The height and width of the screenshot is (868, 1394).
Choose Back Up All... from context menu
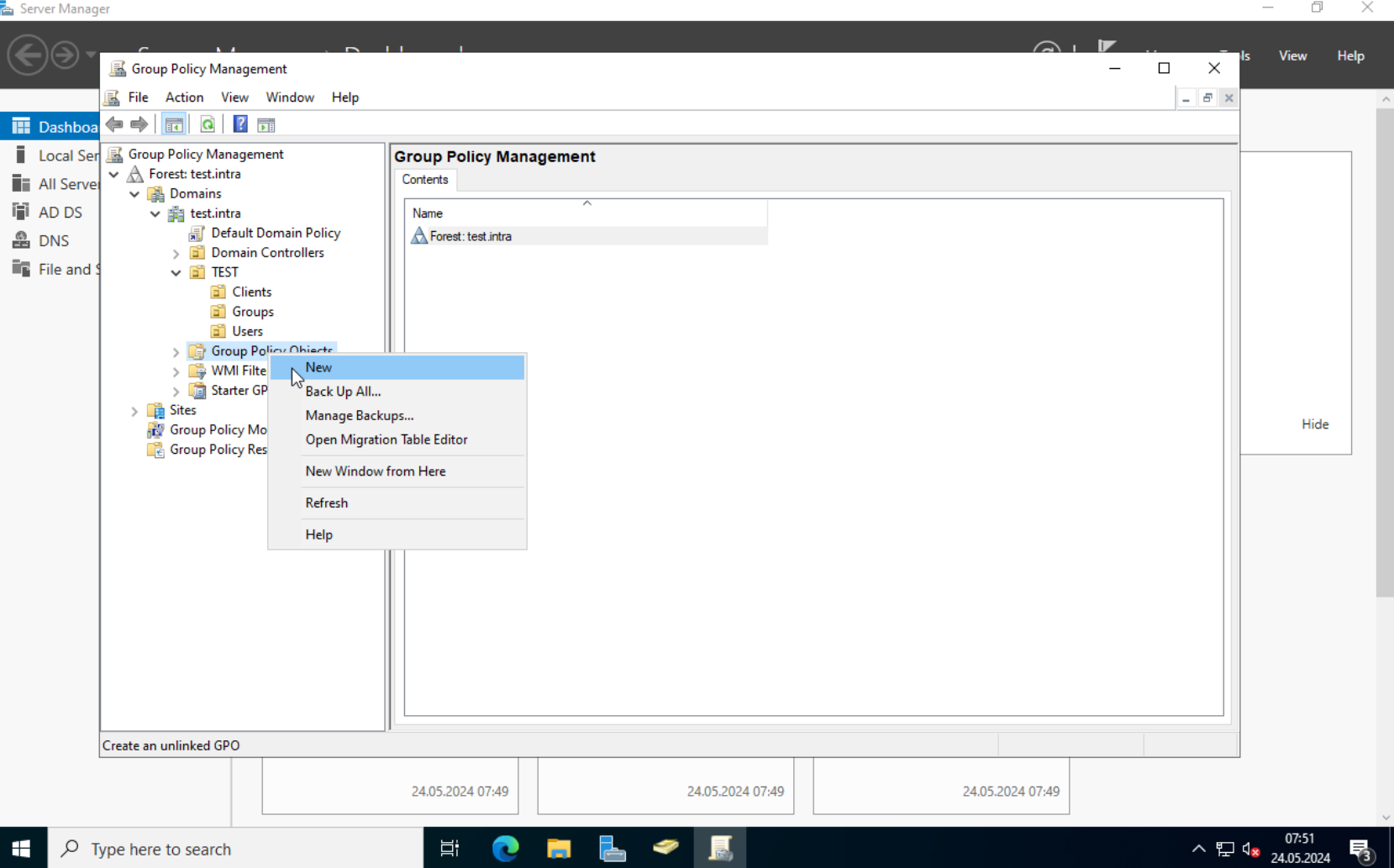pyautogui.click(x=397, y=392)
